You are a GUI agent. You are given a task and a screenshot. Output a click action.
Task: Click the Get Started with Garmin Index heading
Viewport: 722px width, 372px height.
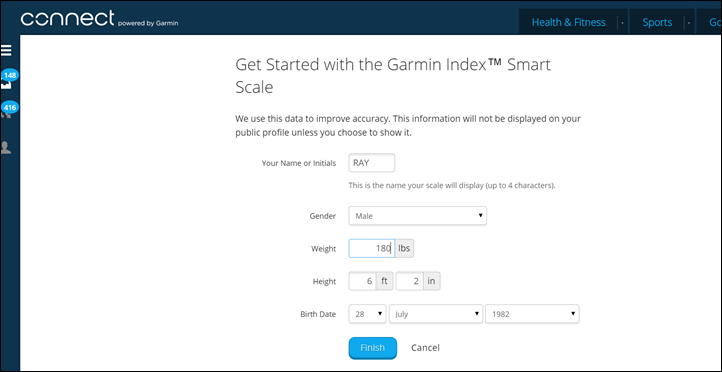(x=393, y=76)
